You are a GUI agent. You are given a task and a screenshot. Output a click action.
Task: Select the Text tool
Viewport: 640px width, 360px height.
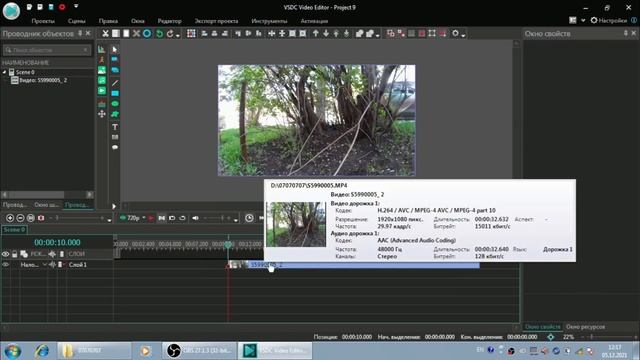pyautogui.click(x=115, y=127)
